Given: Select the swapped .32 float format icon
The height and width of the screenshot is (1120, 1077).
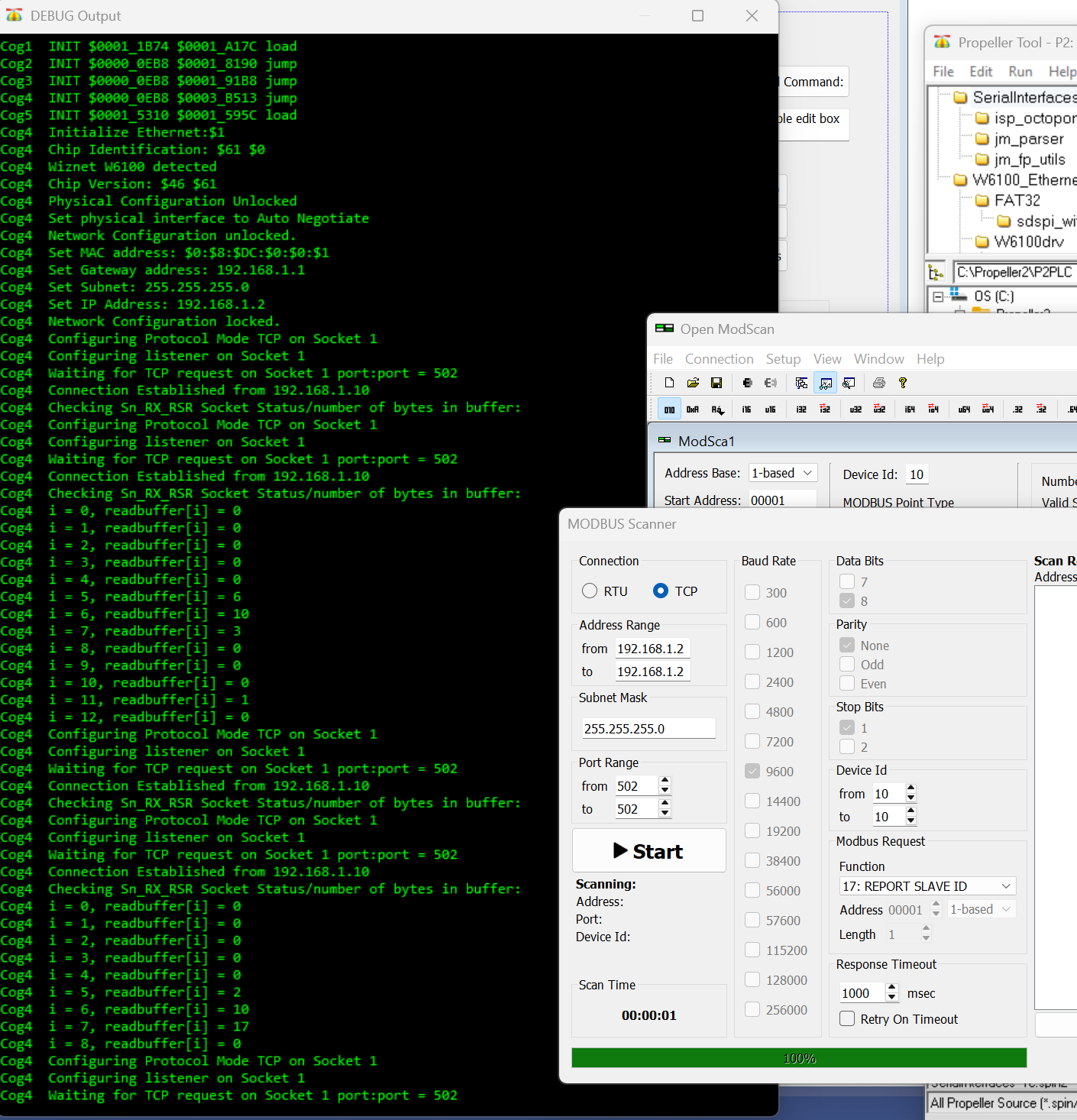Looking at the screenshot, I should click(x=1041, y=409).
